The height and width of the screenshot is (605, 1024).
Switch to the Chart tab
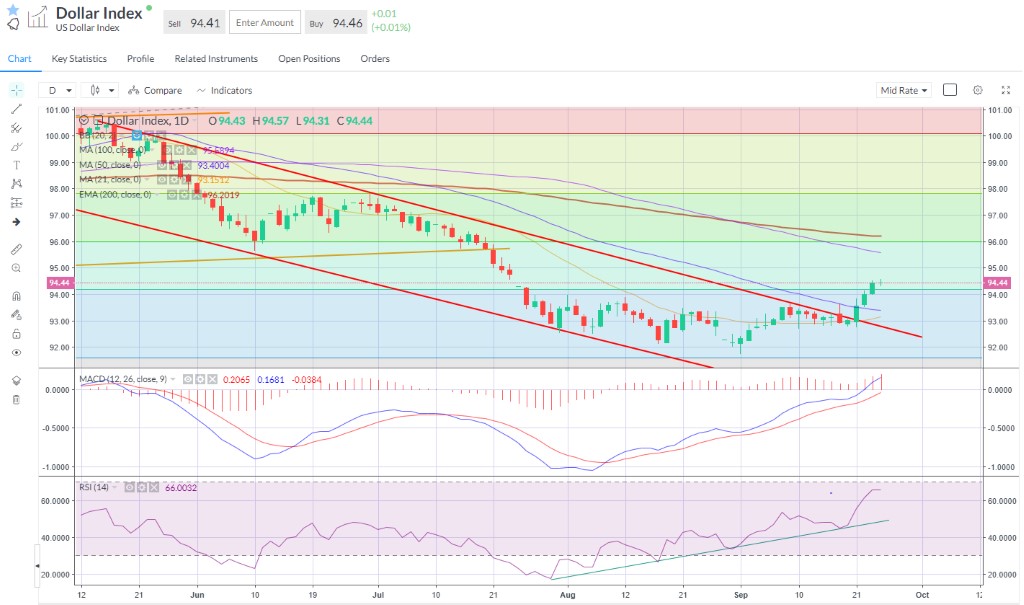pyautogui.click(x=20, y=59)
